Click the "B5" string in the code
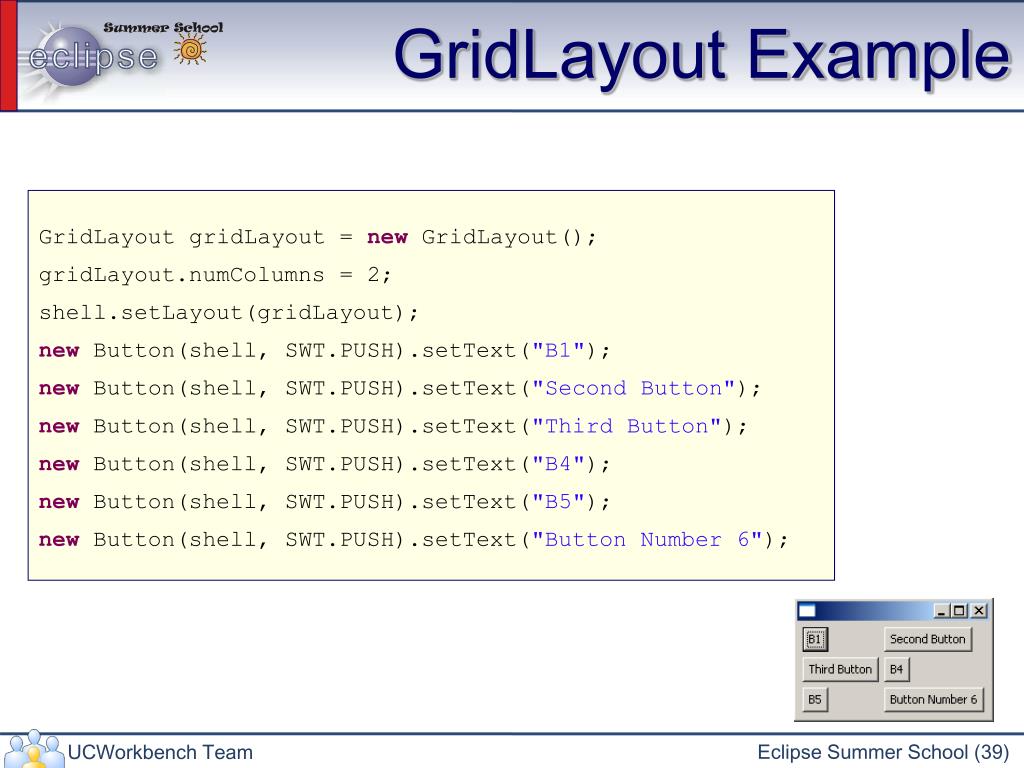 click(x=558, y=502)
